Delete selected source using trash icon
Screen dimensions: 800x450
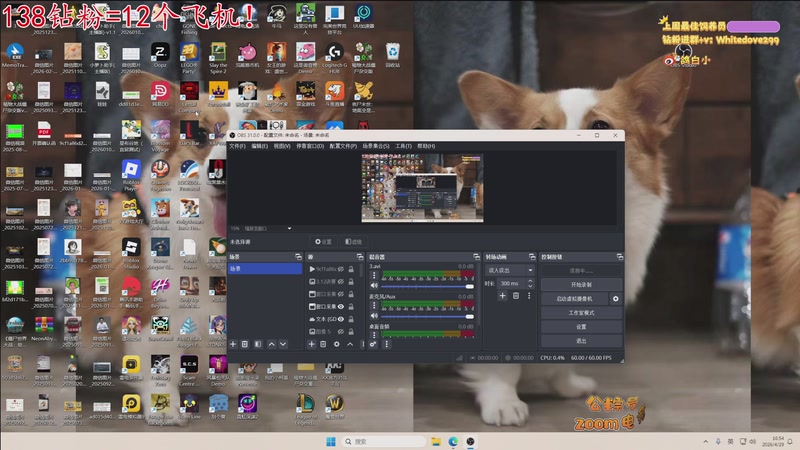(323, 344)
